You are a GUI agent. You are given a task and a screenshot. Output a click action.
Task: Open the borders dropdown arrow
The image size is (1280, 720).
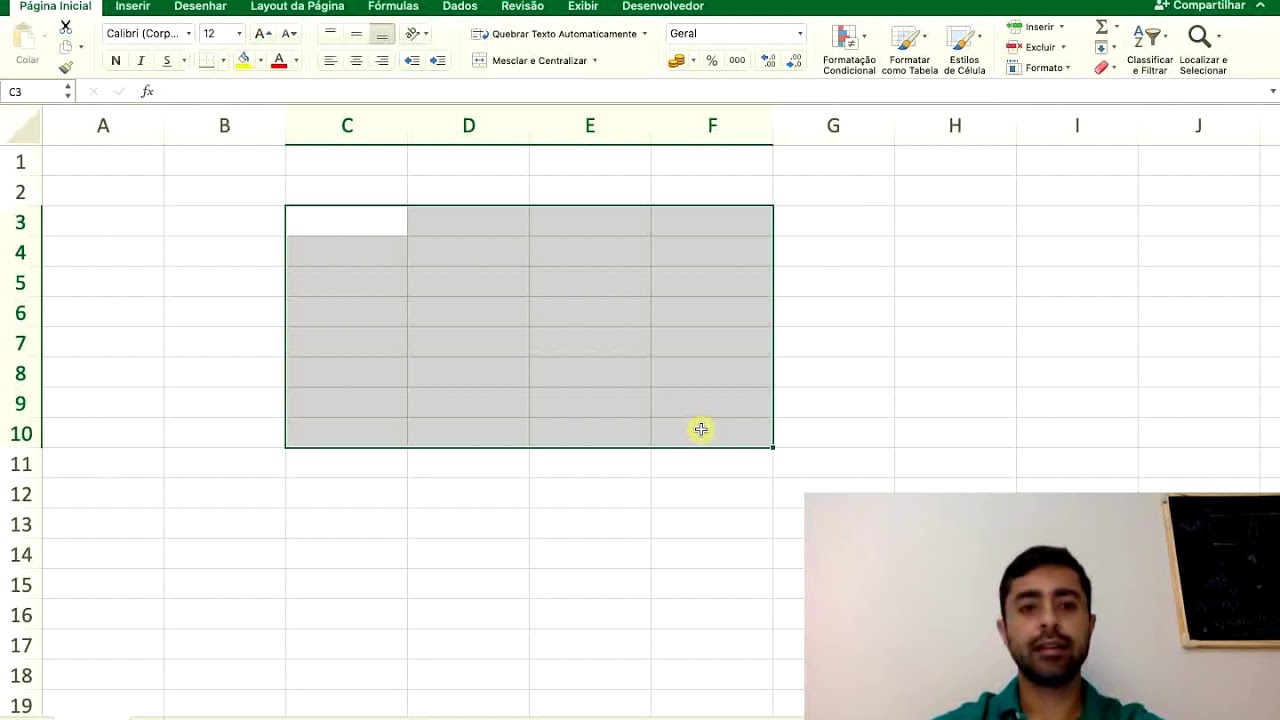click(x=222, y=61)
